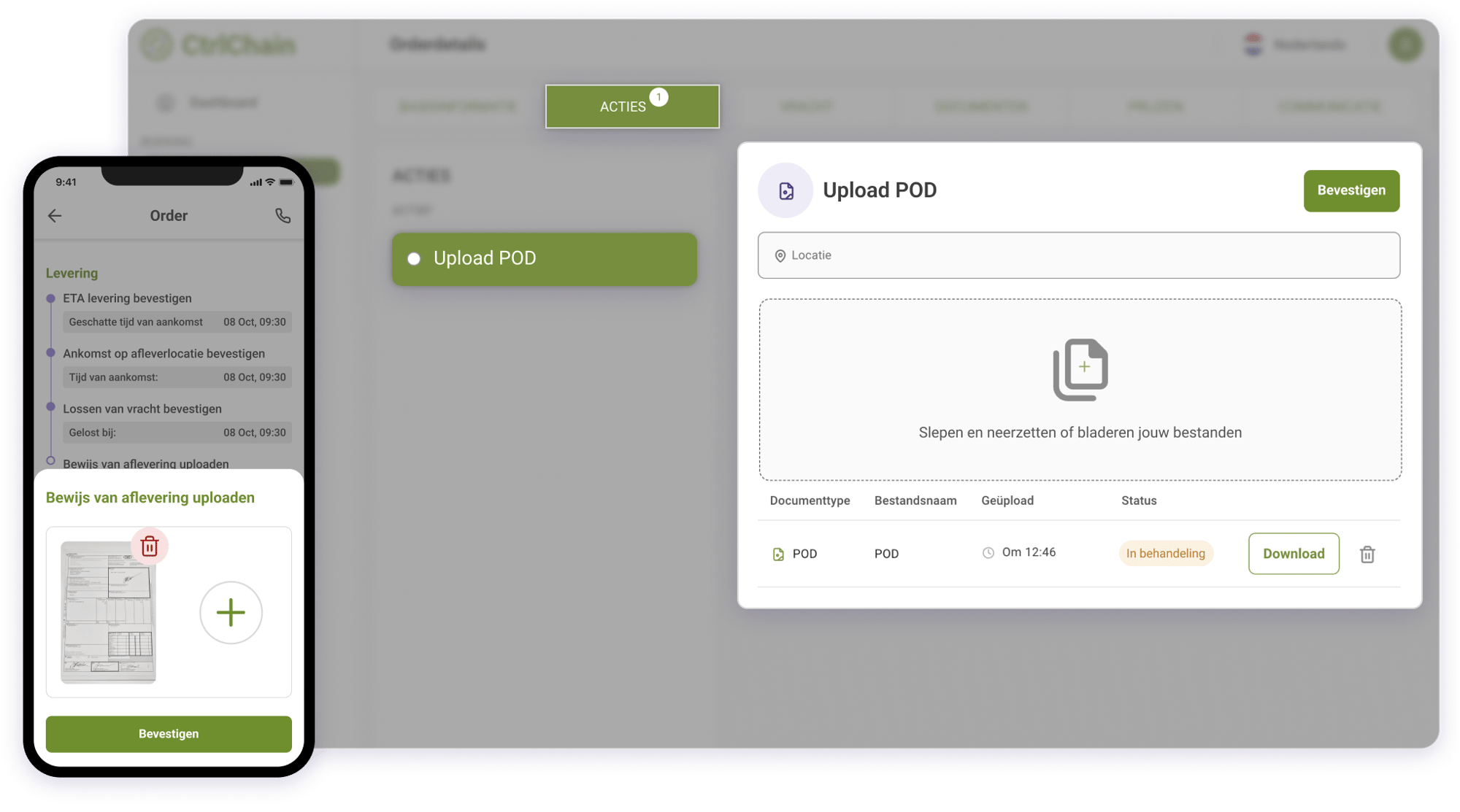The width and height of the screenshot is (1460, 812).
Task: Click the delete trash icon in POD table row
Action: tap(1367, 553)
